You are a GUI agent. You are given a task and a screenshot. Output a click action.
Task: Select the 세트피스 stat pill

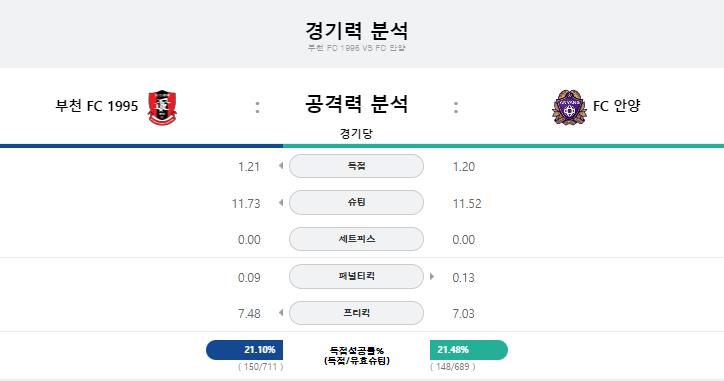point(356,239)
